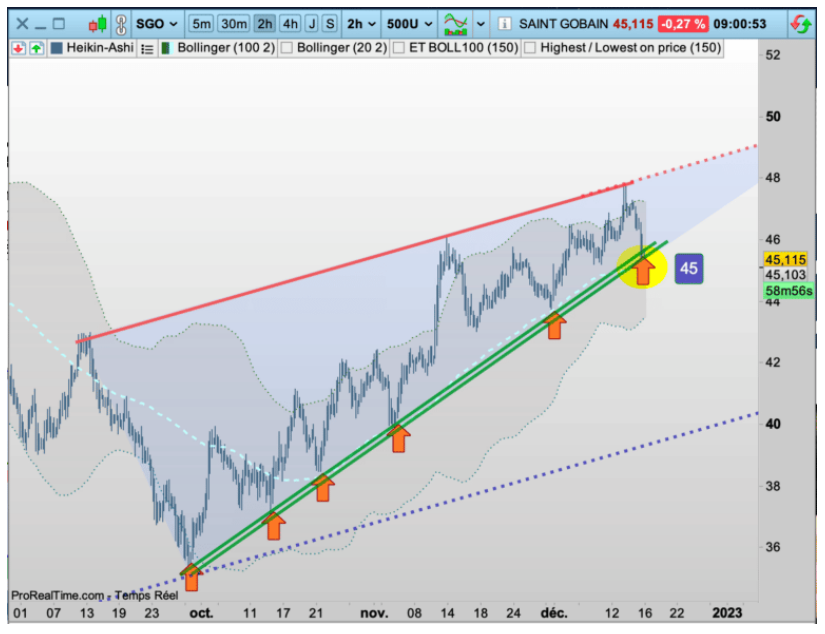Click the 50 price axis value

(x=773, y=116)
